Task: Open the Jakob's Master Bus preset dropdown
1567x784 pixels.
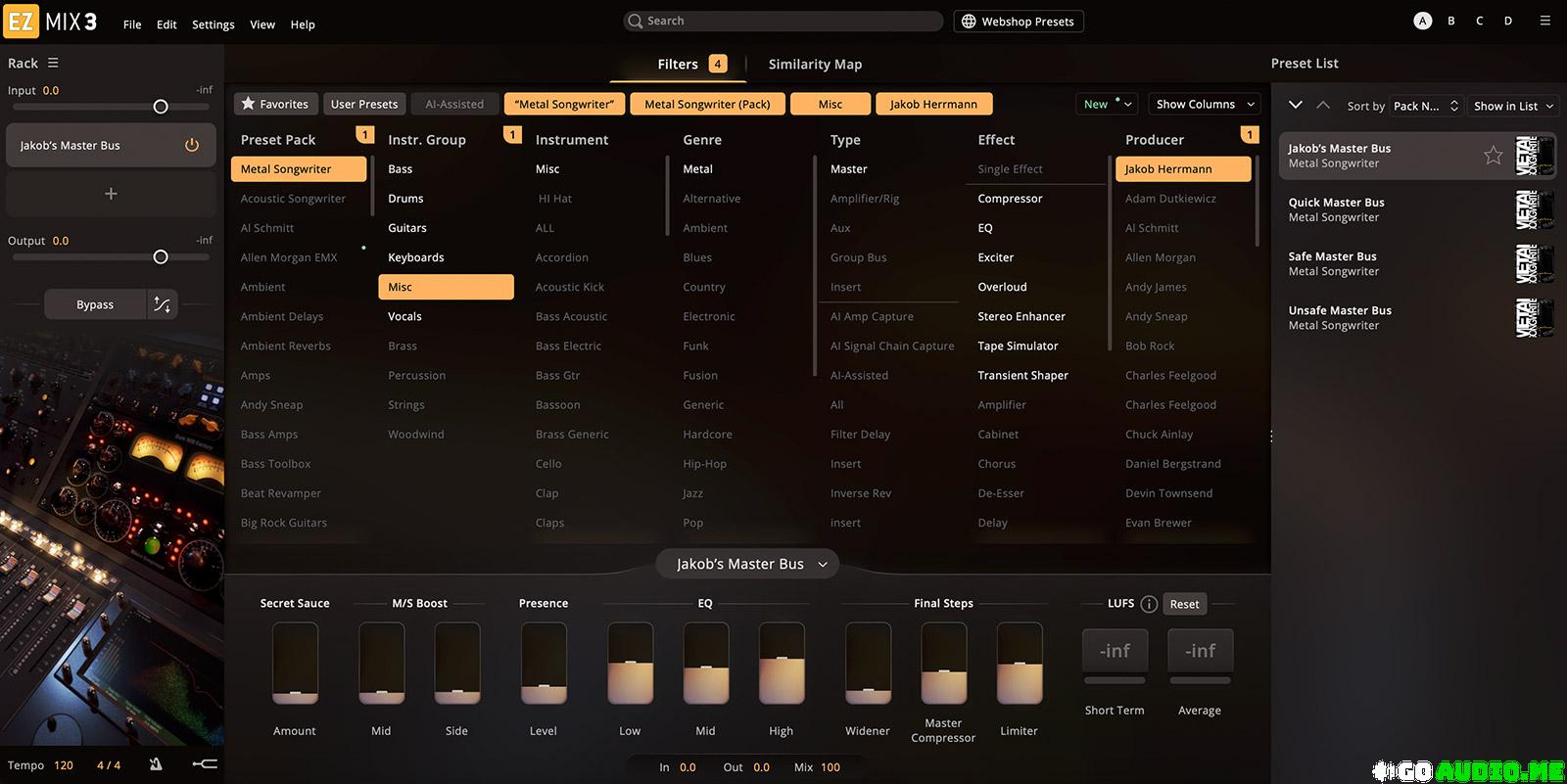Action: [747, 564]
